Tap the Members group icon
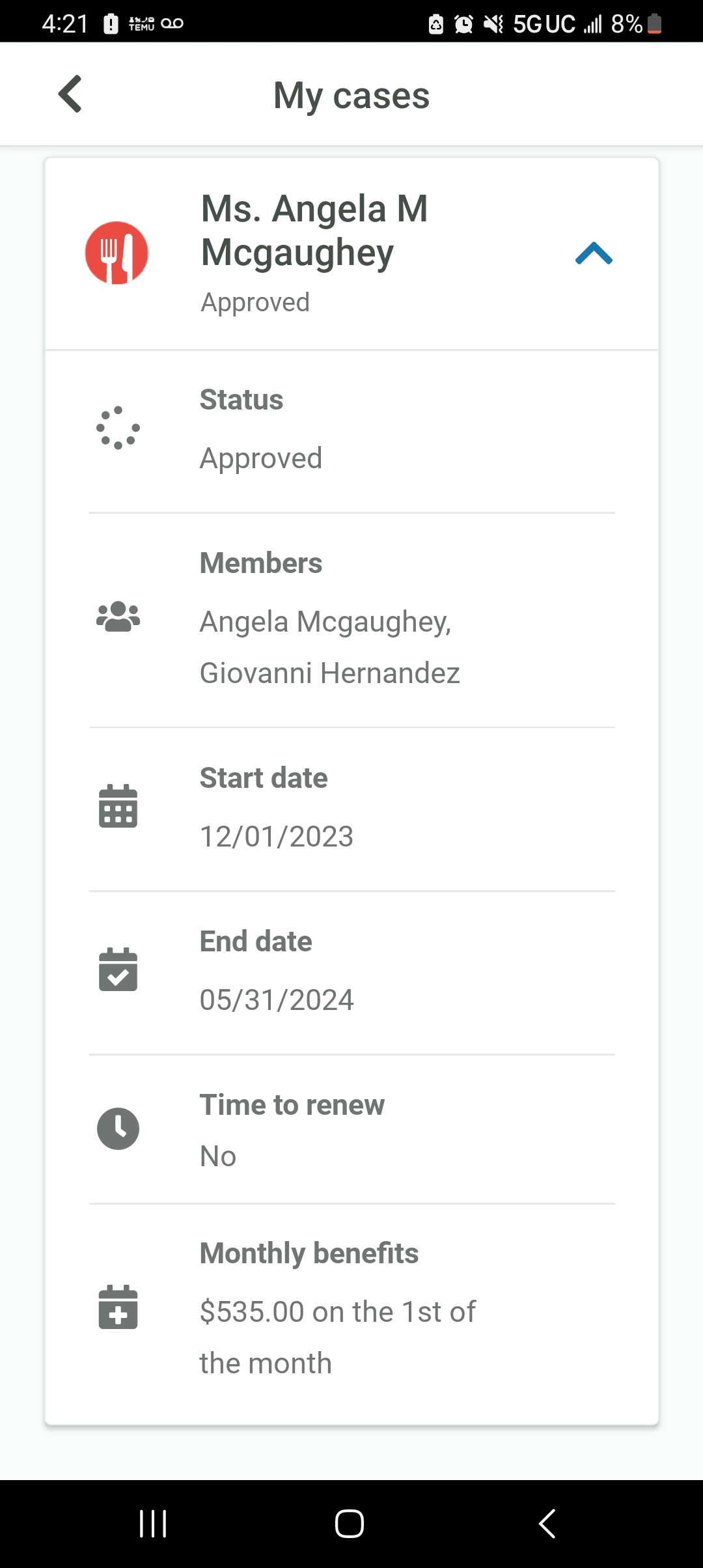The height and width of the screenshot is (1568, 703). point(118,616)
